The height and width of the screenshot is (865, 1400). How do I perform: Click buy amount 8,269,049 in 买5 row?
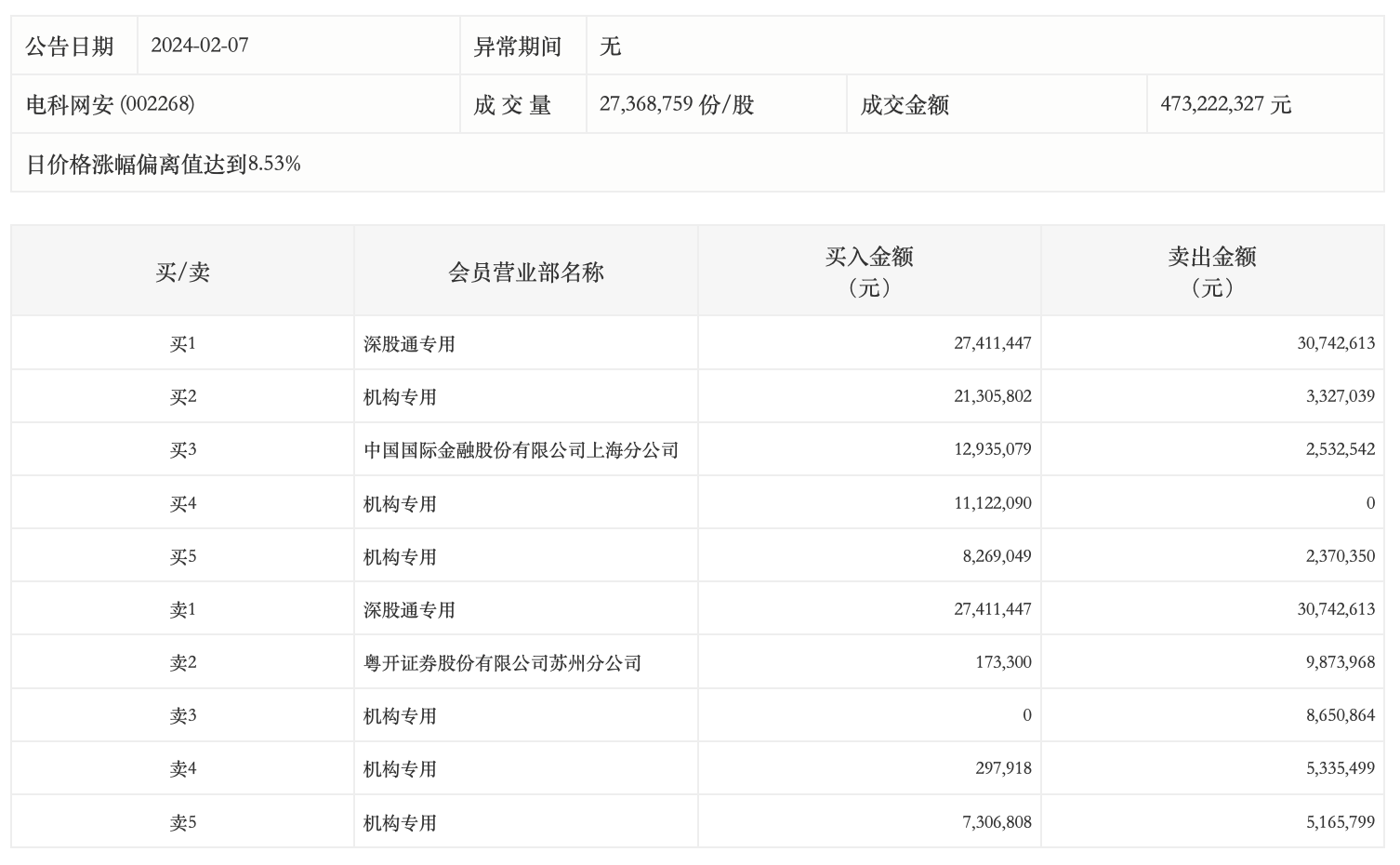point(997,556)
